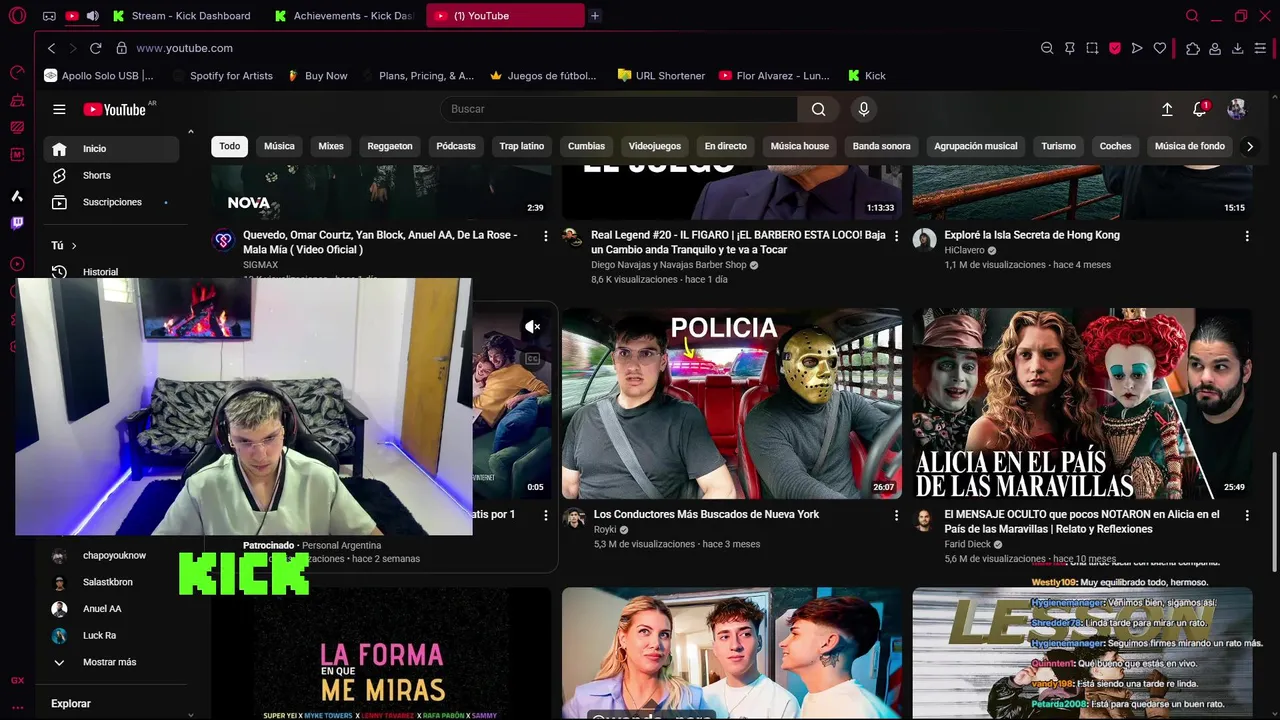Viewport: 1280px width, 720px height.
Task: Expand the Tú section chevron
Action: coord(74,245)
